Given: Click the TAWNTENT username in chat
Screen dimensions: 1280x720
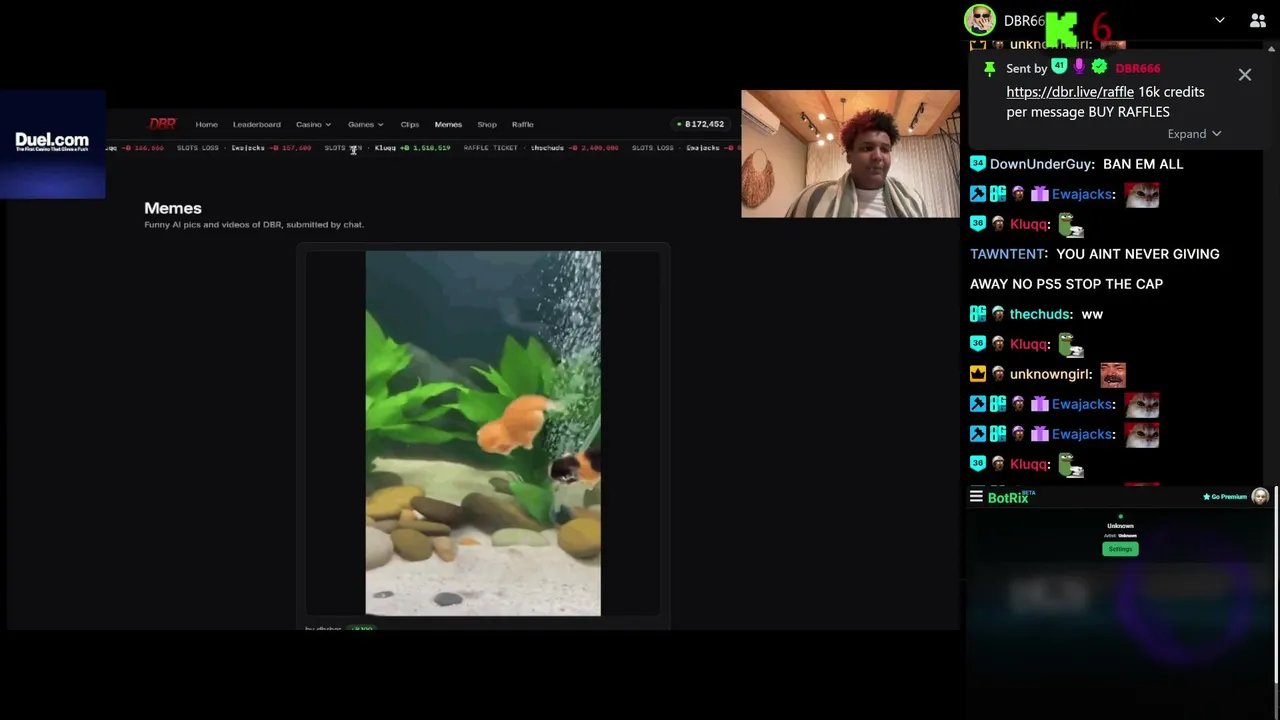Looking at the screenshot, I should 1009,254.
